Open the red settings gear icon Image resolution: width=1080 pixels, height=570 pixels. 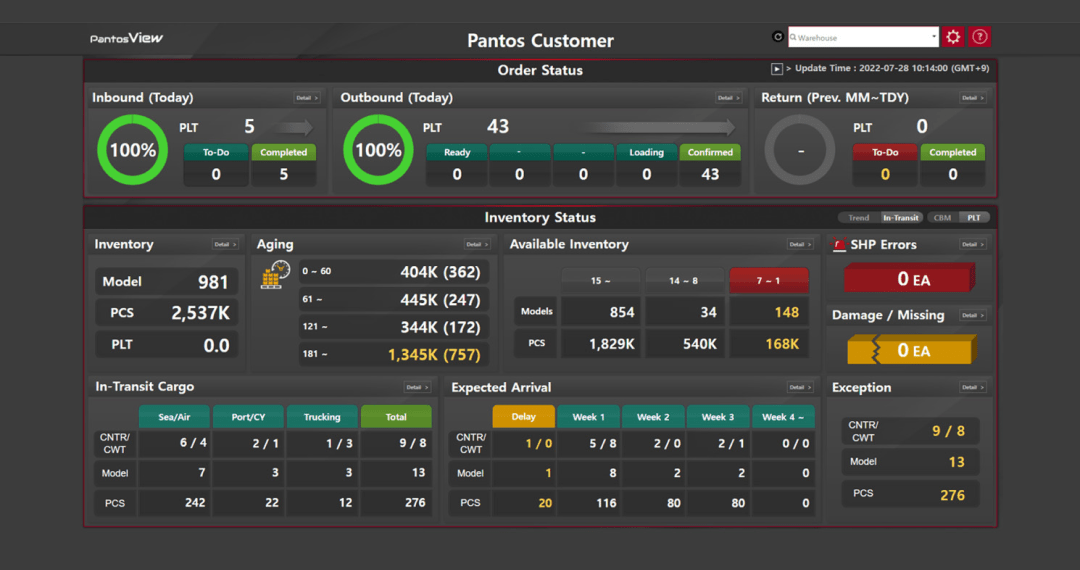(953, 37)
